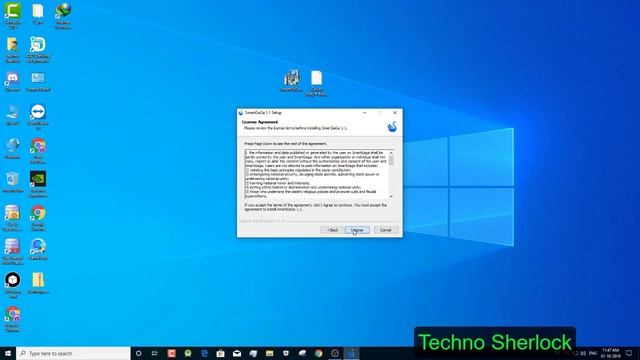Click the taskbar search box
The height and width of the screenshot is (360, 640).
point(73,353)
